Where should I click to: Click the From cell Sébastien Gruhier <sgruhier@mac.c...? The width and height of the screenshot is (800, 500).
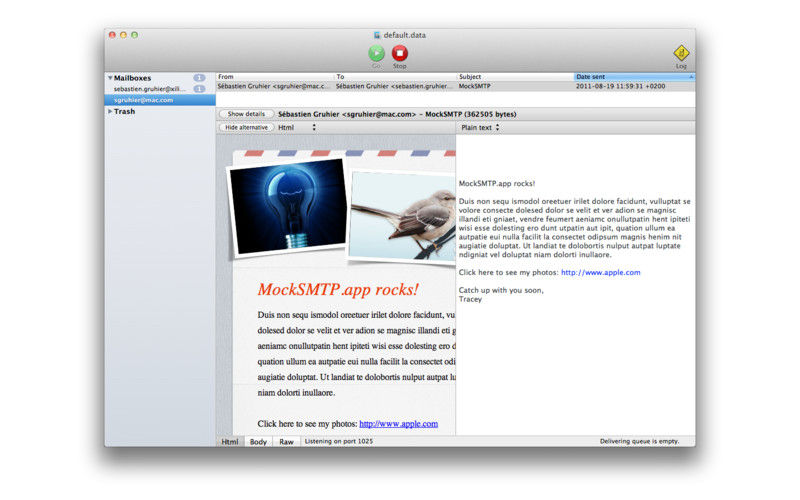274,86
